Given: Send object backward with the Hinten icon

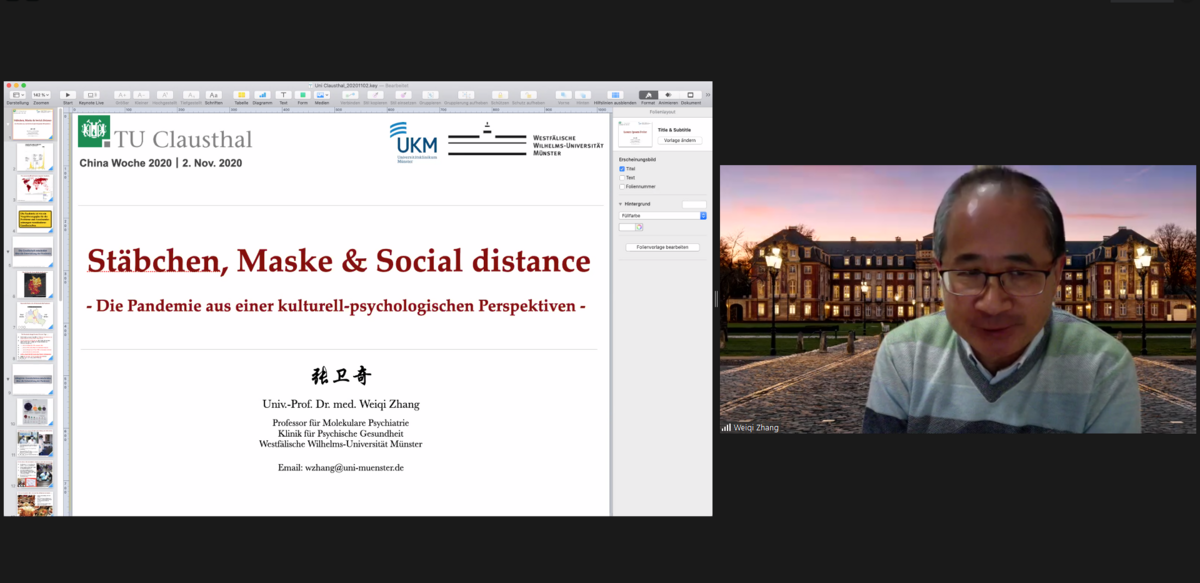Looking at the screenshot, I should [583, 95].
